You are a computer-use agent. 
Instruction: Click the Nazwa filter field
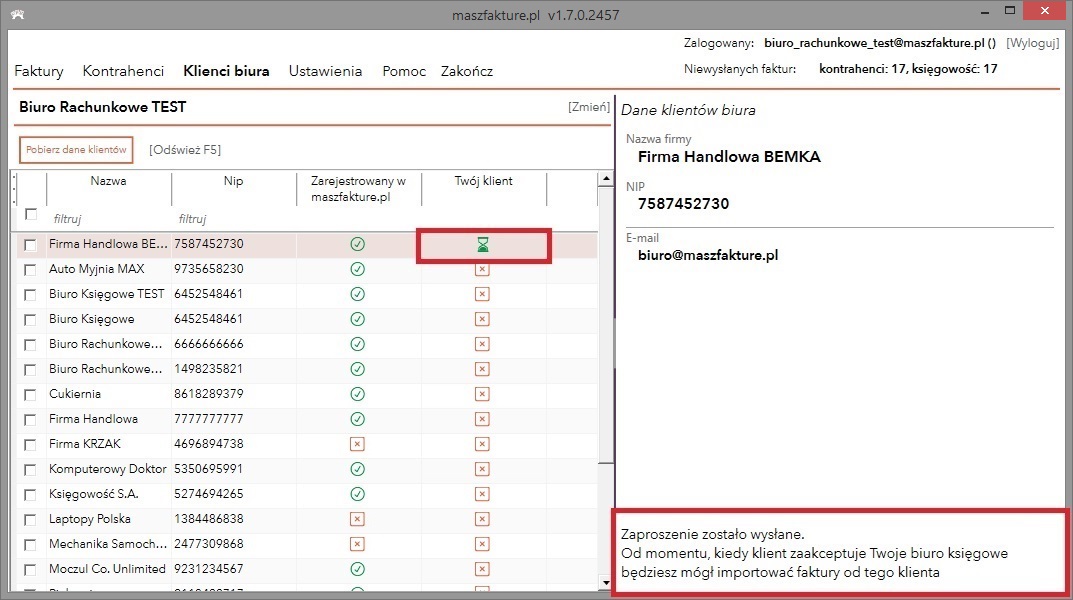click(108, 219)
